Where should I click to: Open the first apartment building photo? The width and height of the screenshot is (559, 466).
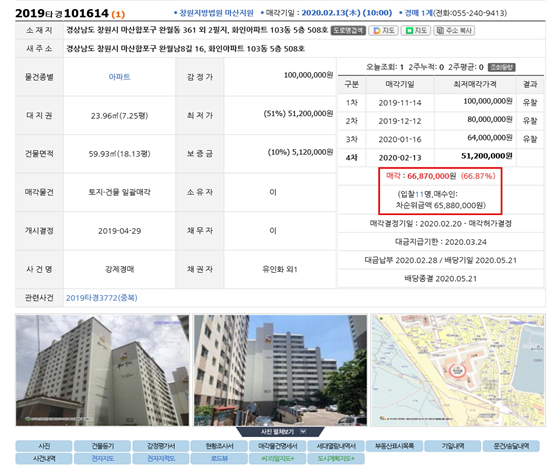[x=102, y=370]
